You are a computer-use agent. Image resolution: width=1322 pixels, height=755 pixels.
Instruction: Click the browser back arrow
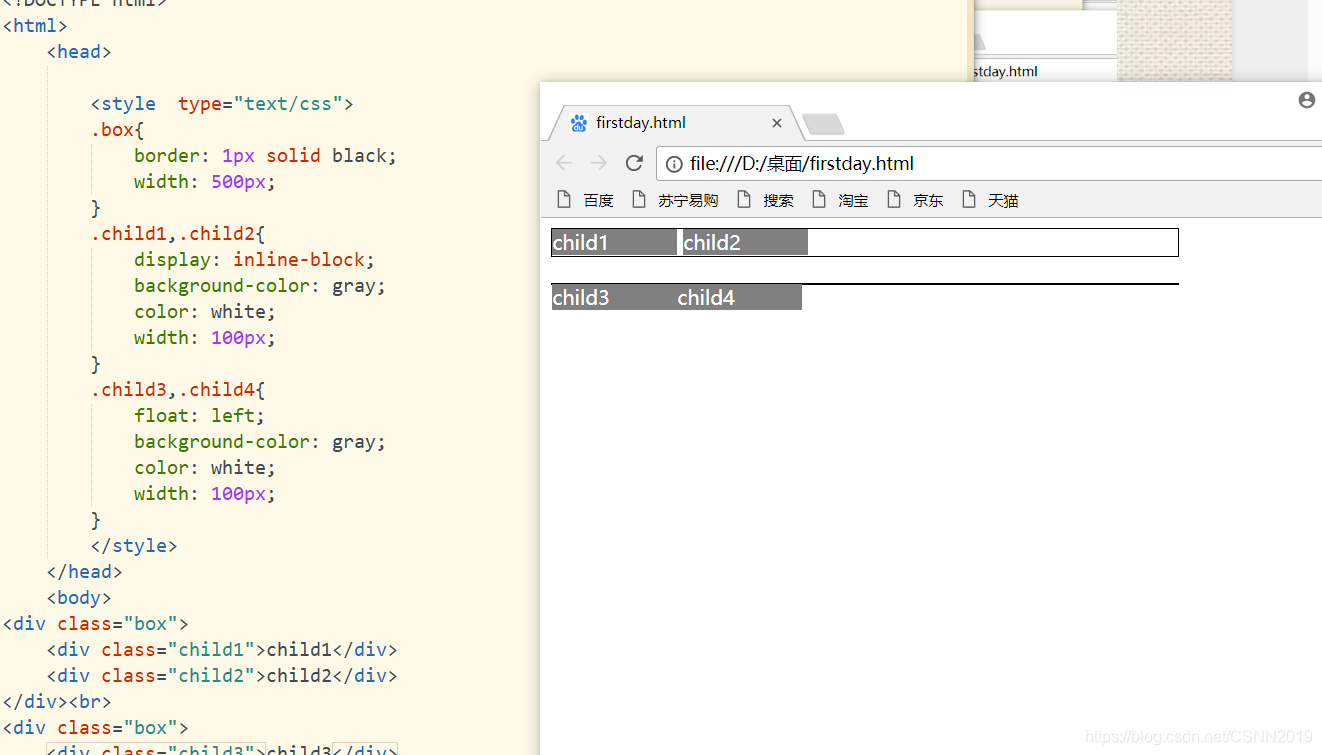(564, 163)
